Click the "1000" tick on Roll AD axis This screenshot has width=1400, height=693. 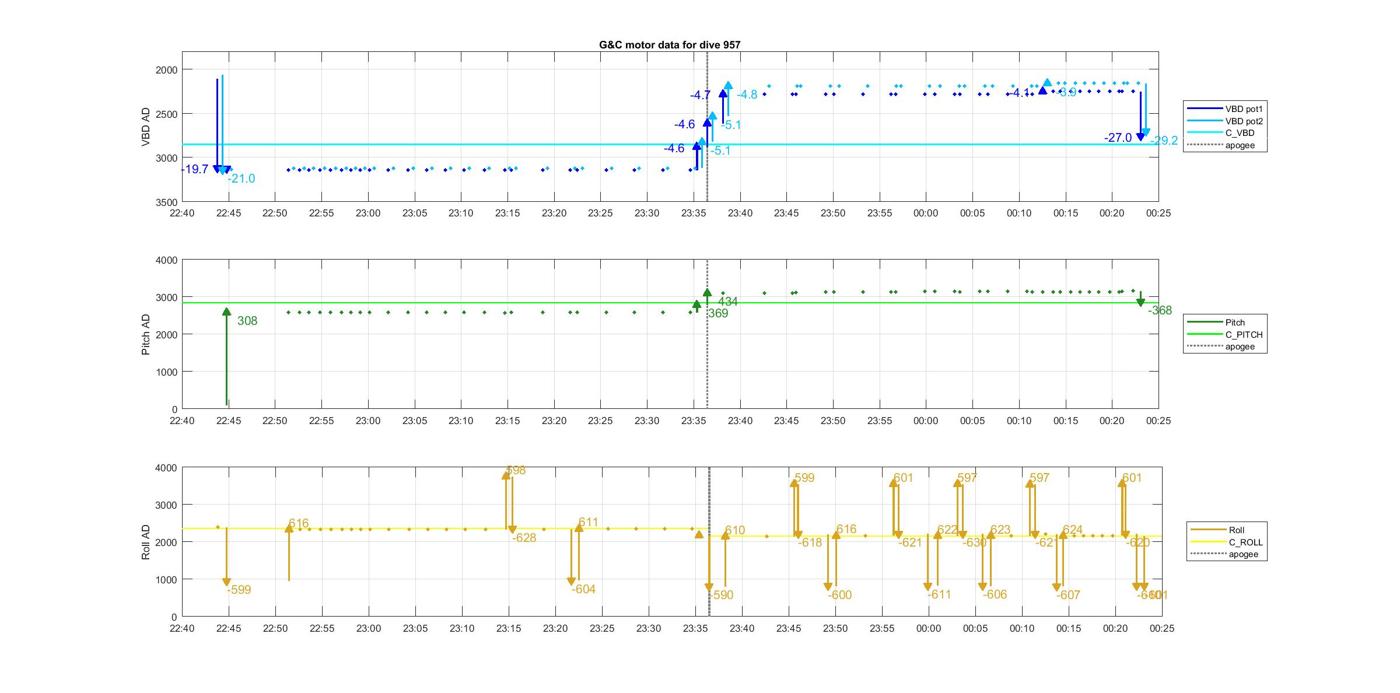point(164,580)
